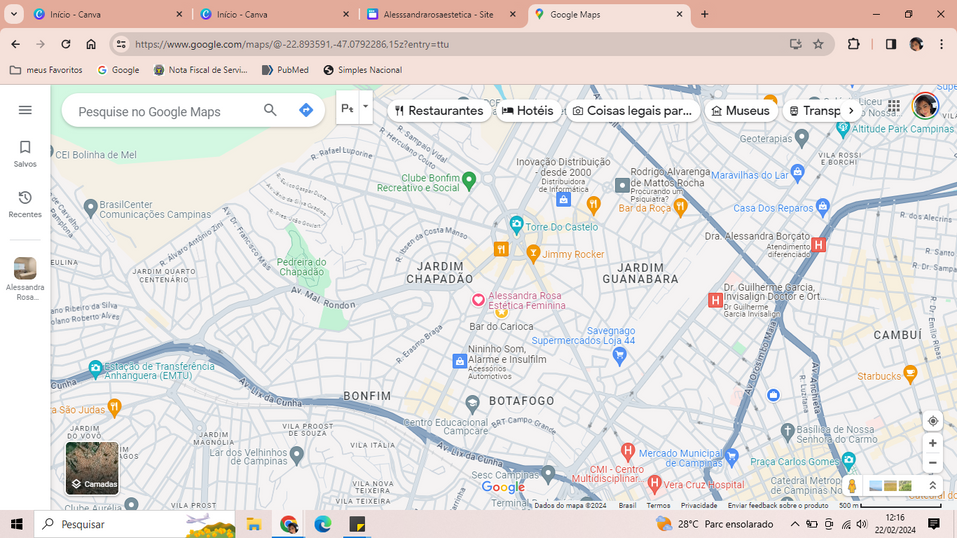Image resolution: width=957 pixels, height=538 pixels.
Task: Click the Centro Educacional Campcare marker
Action: coord(472,403)
